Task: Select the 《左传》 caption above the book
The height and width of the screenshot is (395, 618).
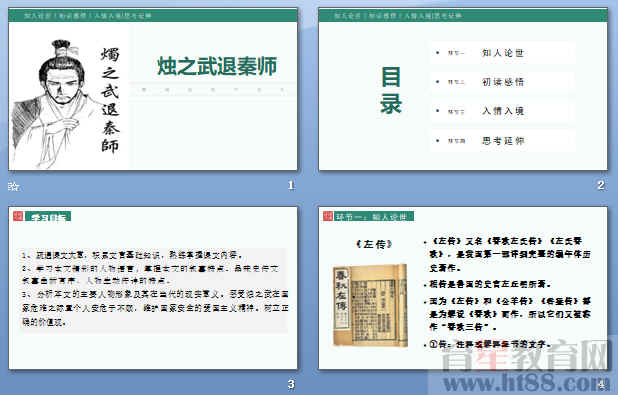Action: point(374,244)
